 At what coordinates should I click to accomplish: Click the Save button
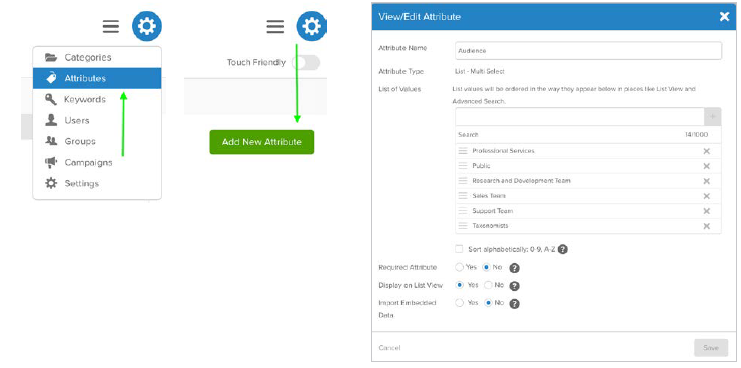point(711,348)
